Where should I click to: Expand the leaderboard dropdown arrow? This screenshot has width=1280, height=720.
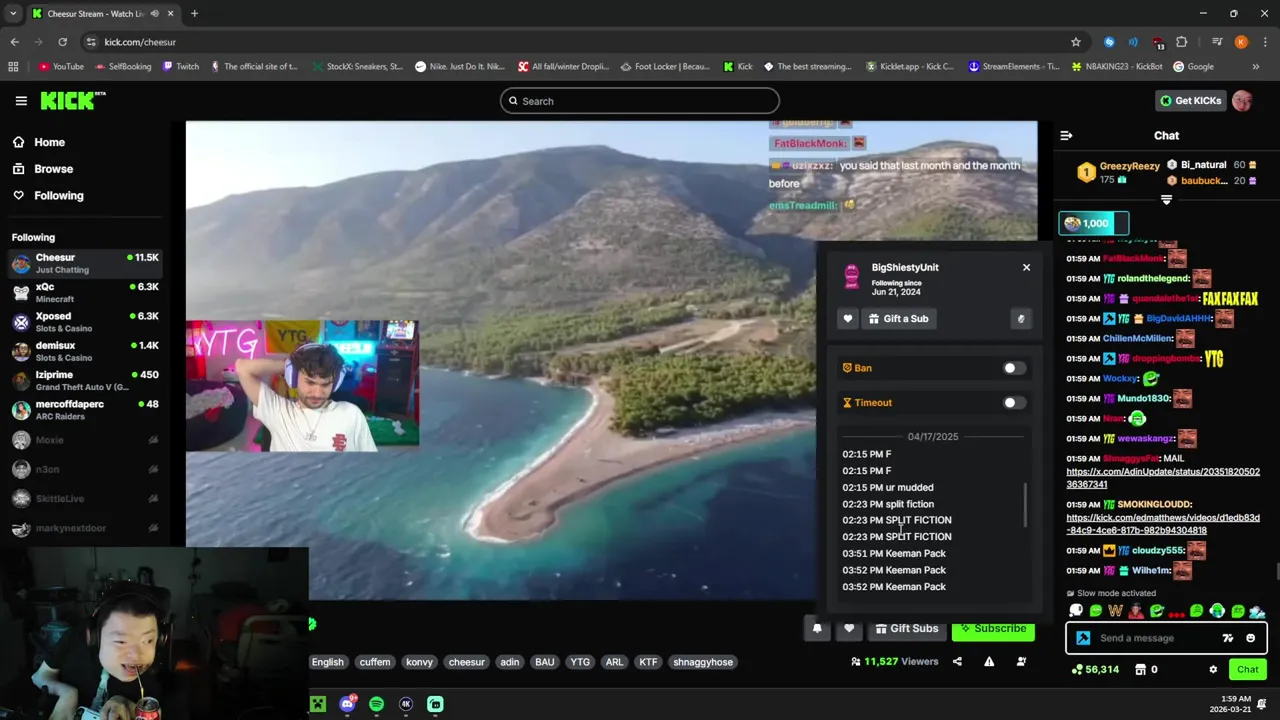coord(1166,200)
